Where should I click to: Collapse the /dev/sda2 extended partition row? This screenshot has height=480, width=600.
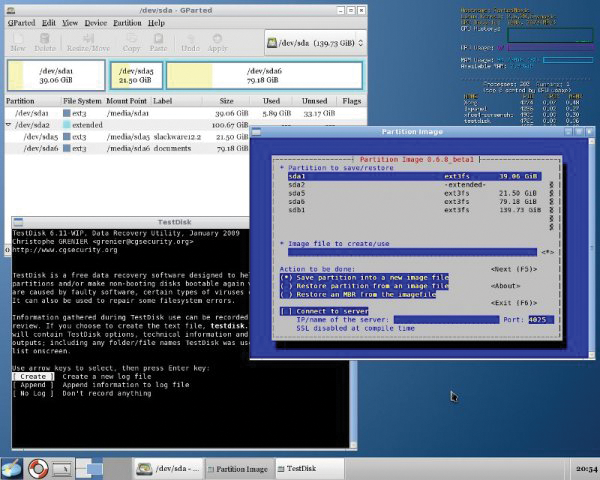9,124
